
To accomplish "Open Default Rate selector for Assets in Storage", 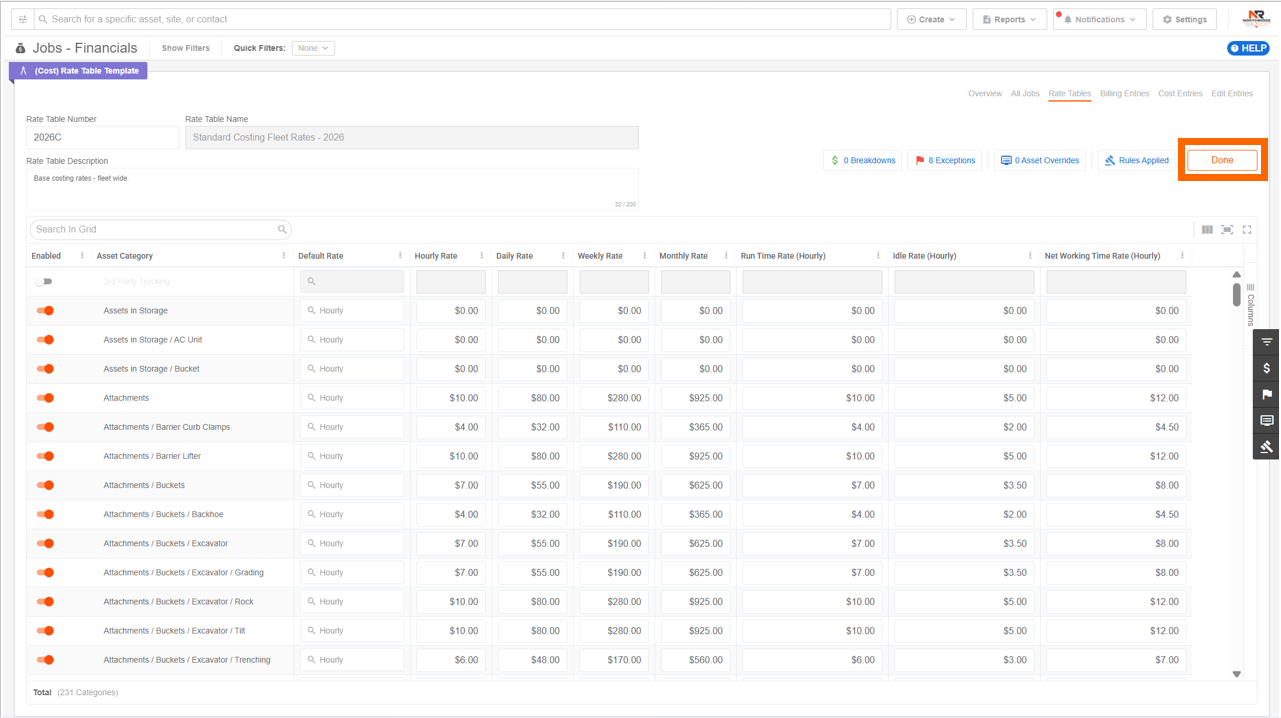I will (x=352, y=311).
